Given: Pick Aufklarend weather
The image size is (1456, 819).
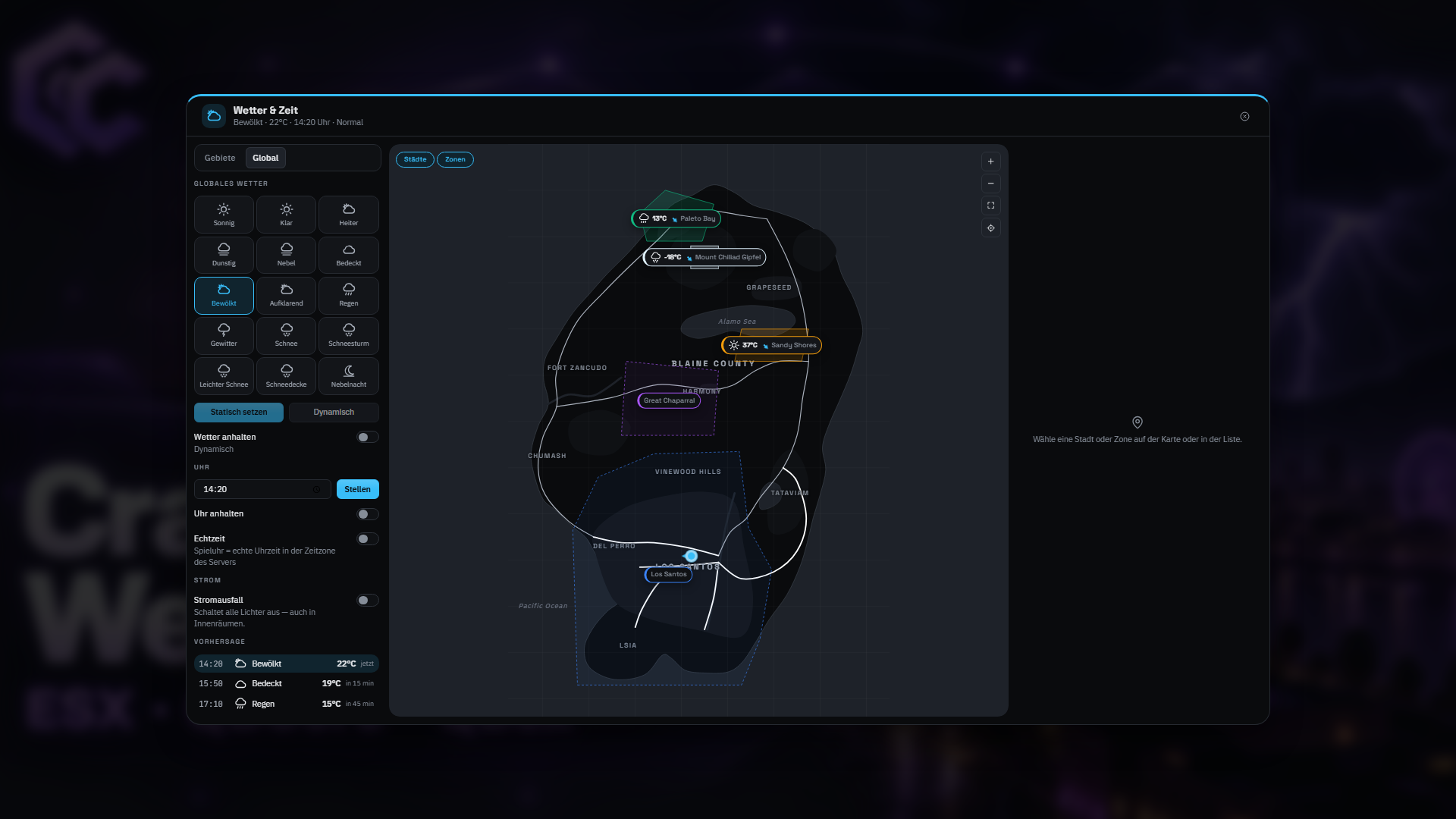Looking at the screenshot, I should point(286,296).
